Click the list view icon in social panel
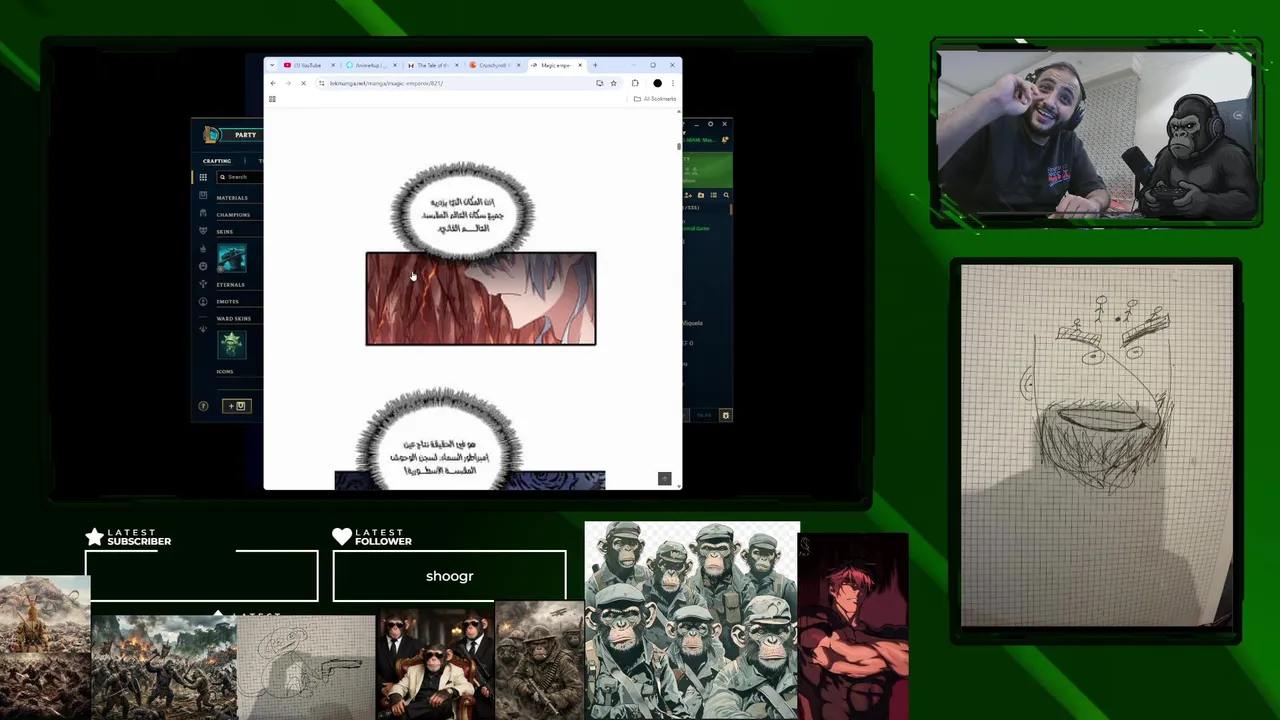Image resolution: width=1280 pixels, height=720 pixels. [714, 195]
